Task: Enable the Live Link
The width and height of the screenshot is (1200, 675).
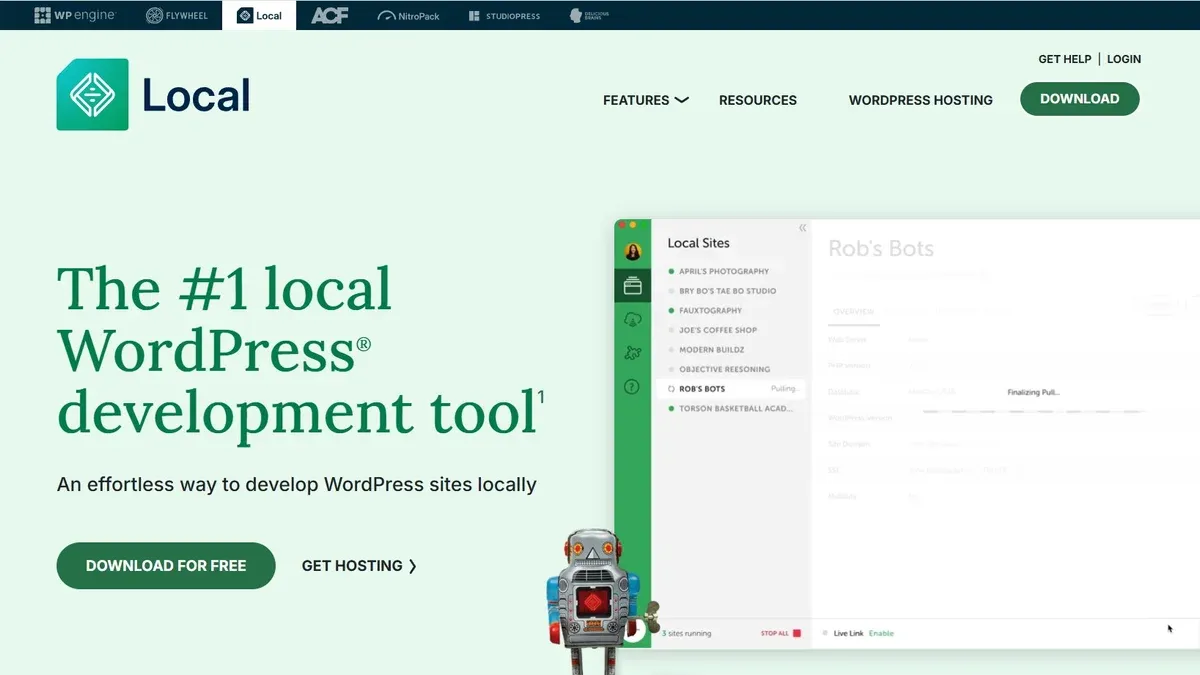Action: point(881,633)
